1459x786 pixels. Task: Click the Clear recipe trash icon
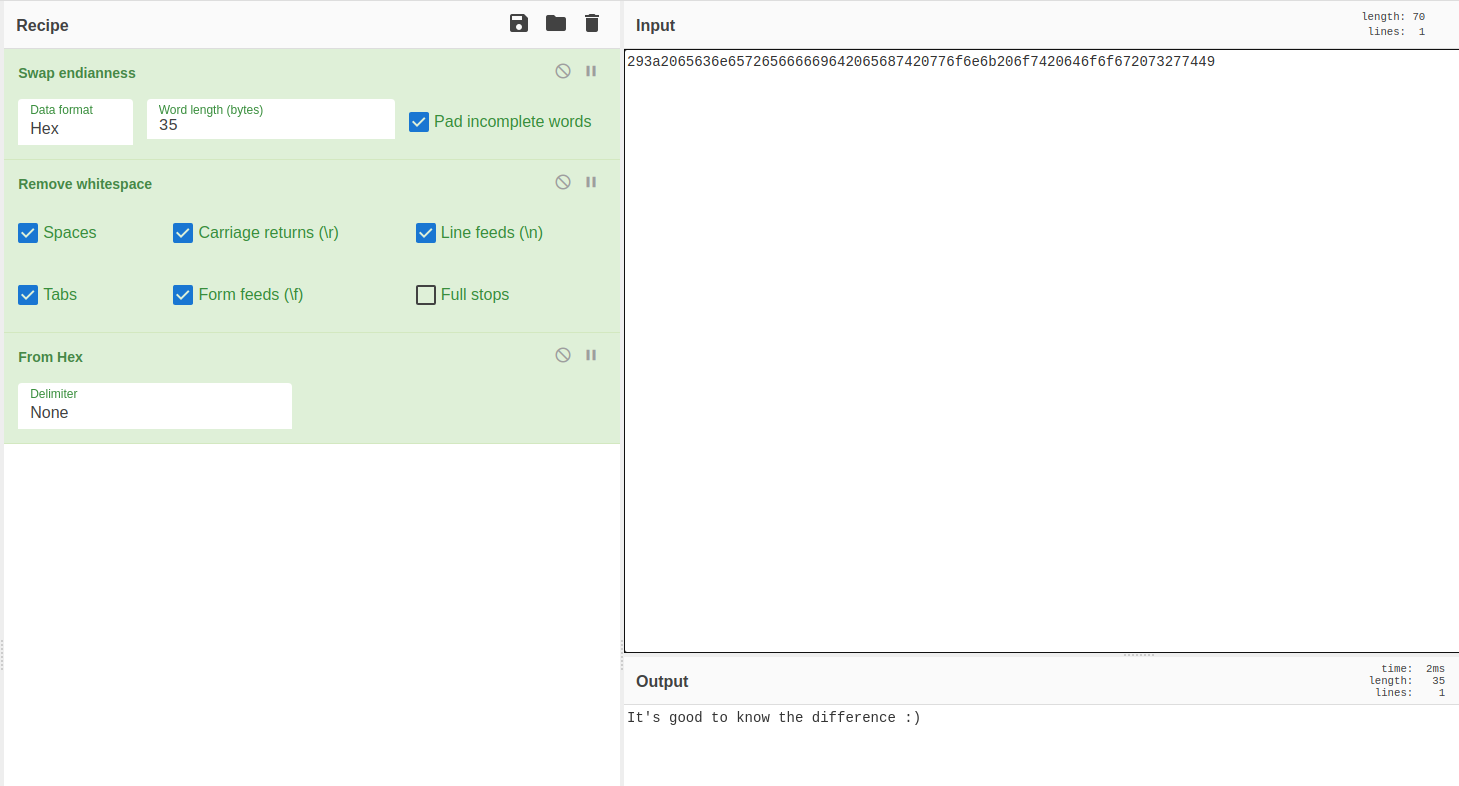click(x=592, y=24)
